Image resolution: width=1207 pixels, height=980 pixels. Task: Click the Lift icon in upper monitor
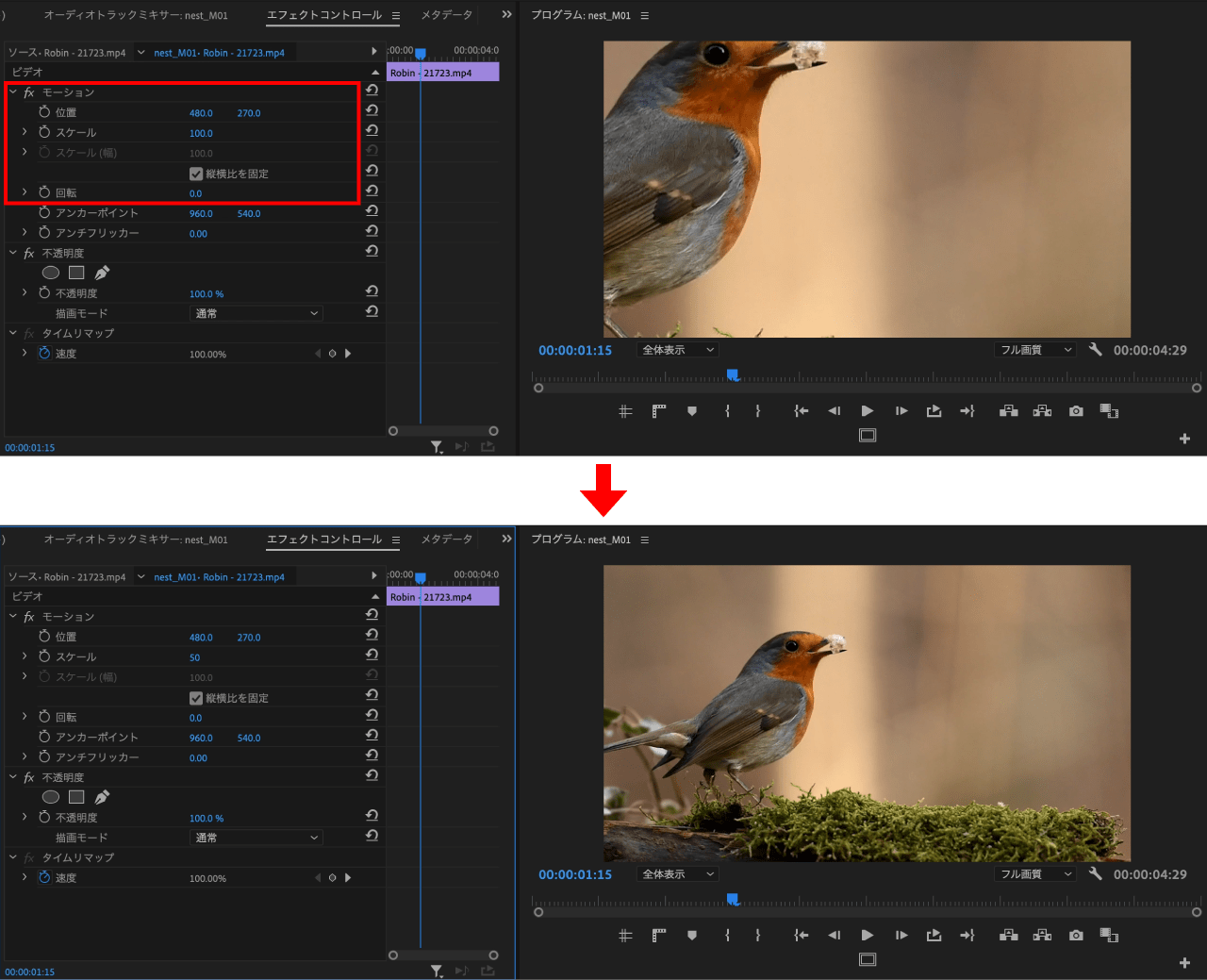(x=1008, y=411)
